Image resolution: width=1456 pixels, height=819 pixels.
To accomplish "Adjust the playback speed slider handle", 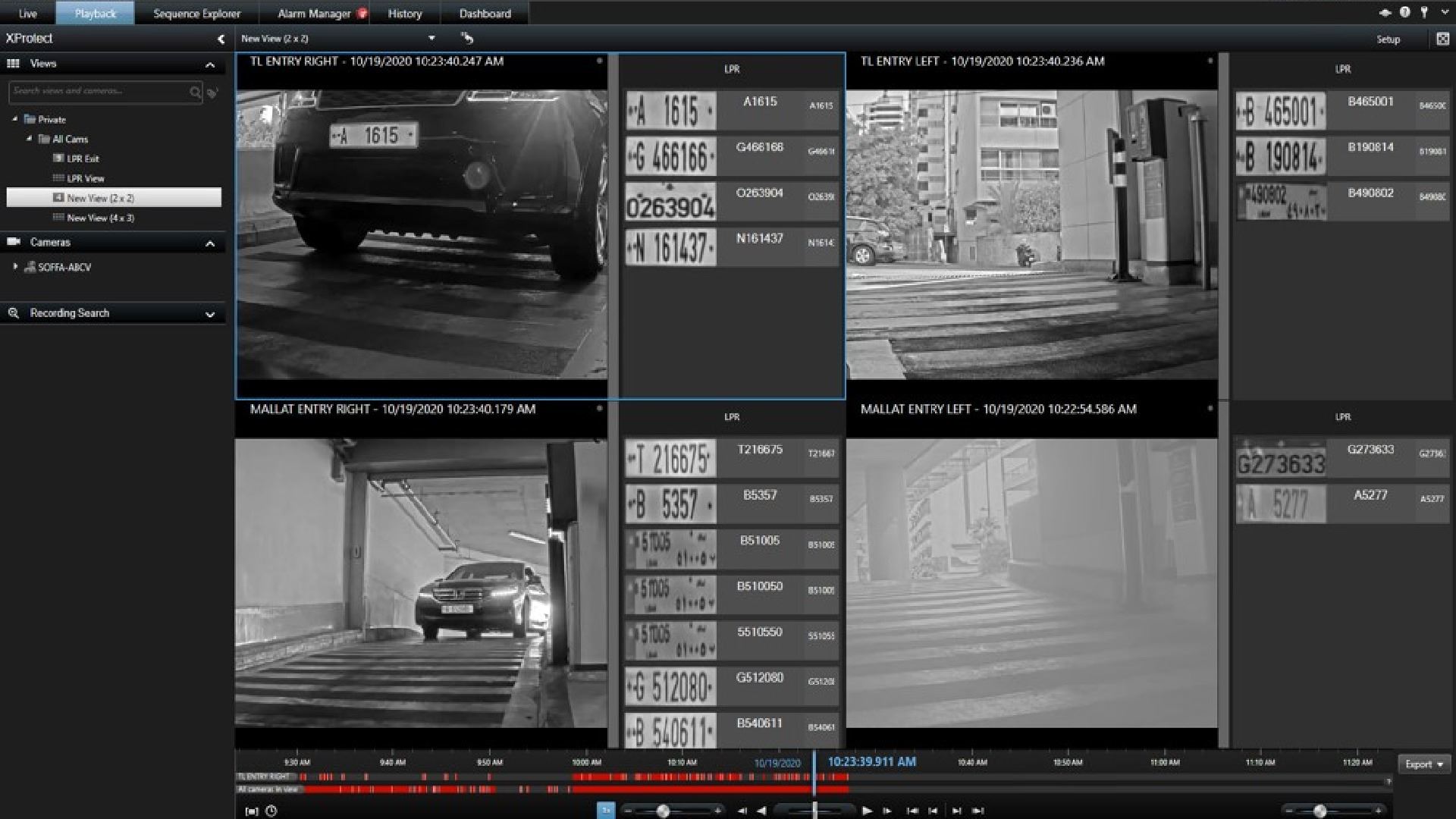I will click(664, 811).
